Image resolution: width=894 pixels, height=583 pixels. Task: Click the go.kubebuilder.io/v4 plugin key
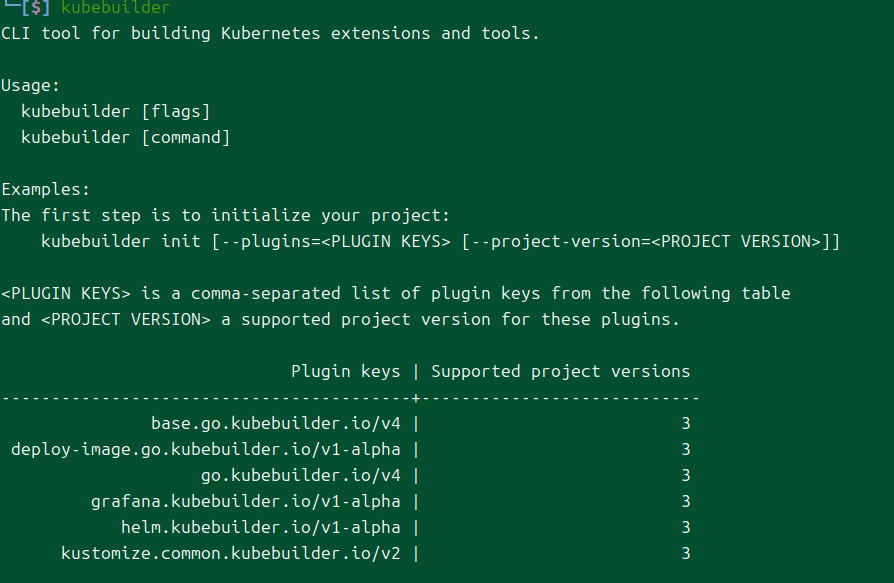300,475
